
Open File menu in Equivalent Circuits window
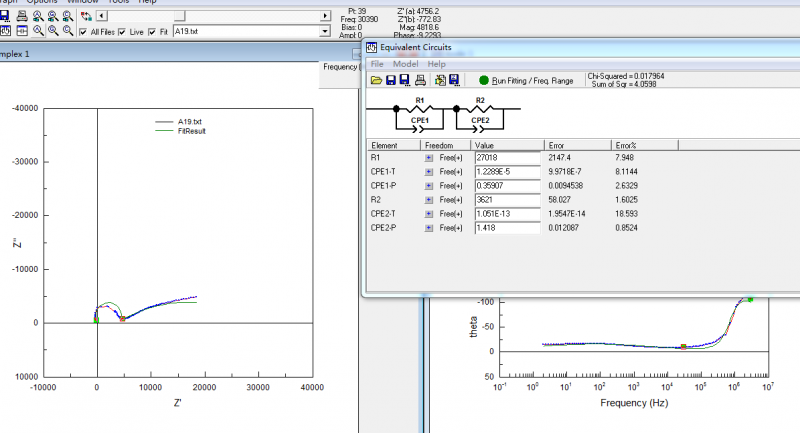click(377, 63)
